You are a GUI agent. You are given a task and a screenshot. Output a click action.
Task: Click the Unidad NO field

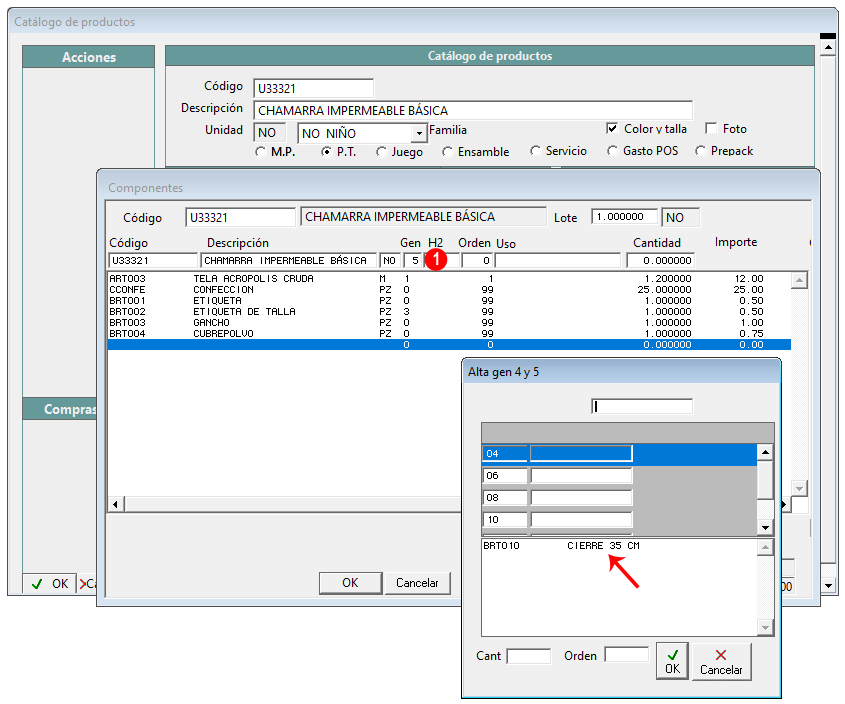point(269,133)
